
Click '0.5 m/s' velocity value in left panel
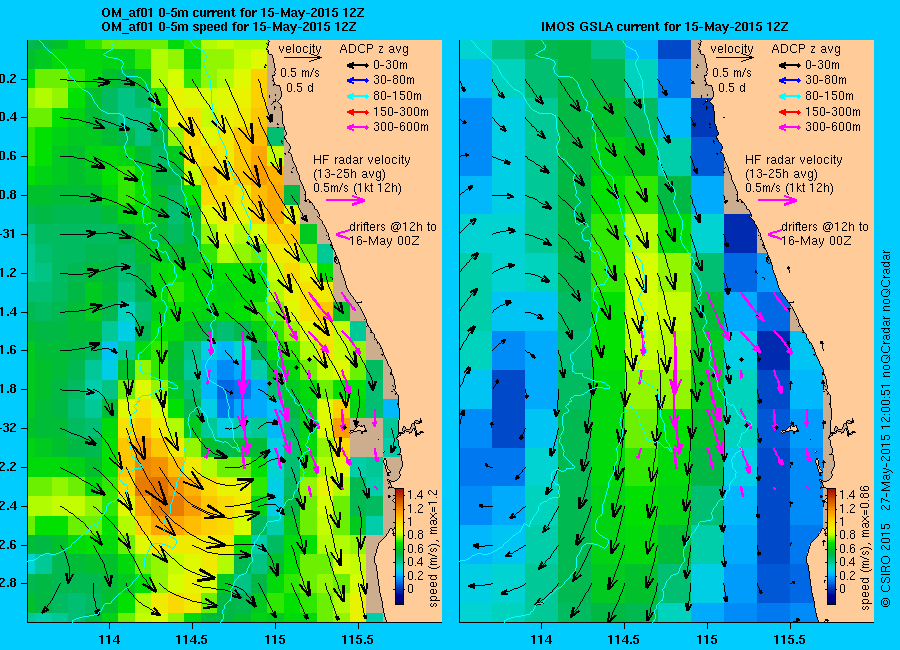pos(300,73)
